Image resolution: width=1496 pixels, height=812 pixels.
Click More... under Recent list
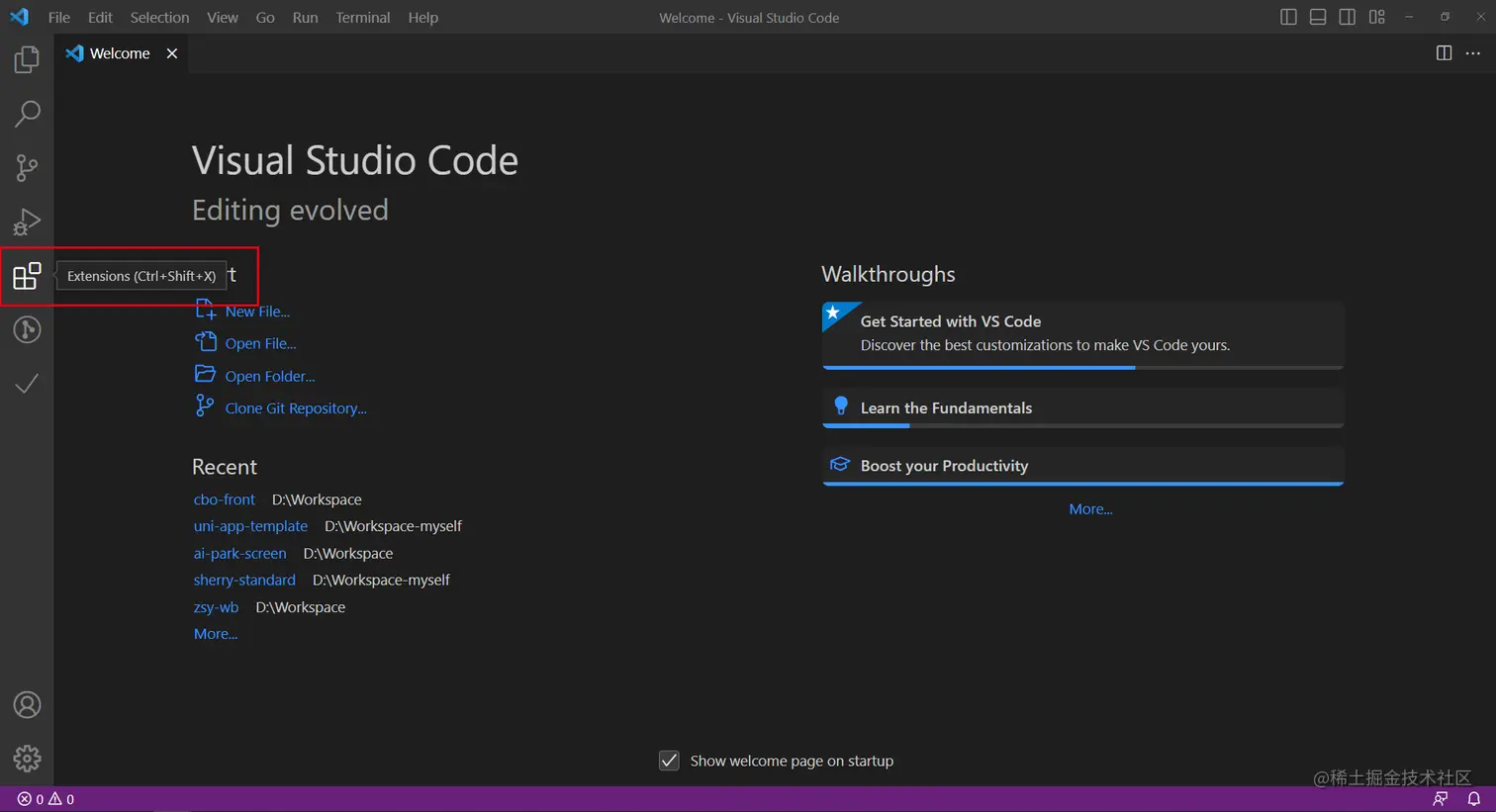(x=216, y=634)
